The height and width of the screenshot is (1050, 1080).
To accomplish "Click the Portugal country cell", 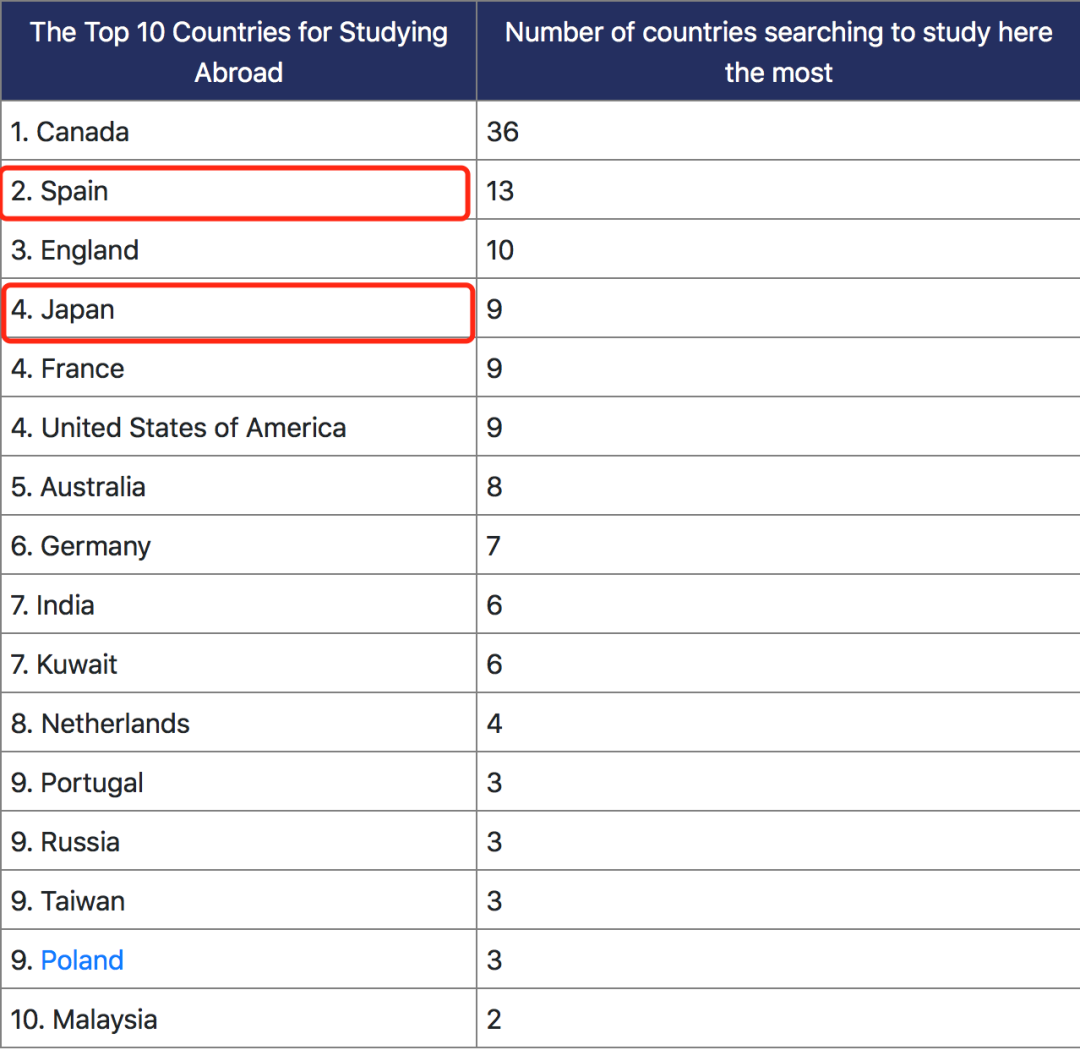I will click(x=77, y=783).
